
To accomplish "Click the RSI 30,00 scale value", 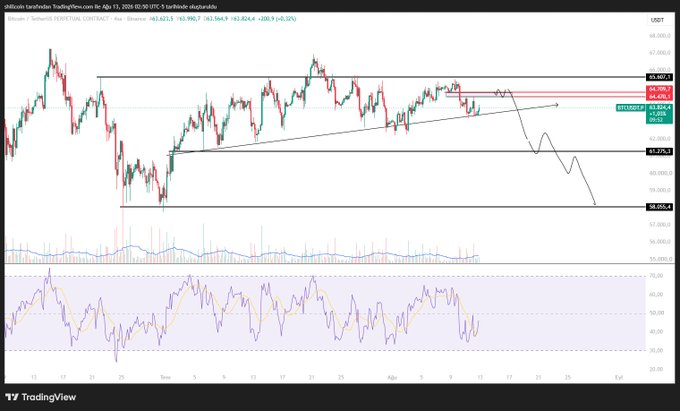I will click(x=657, y=350).
